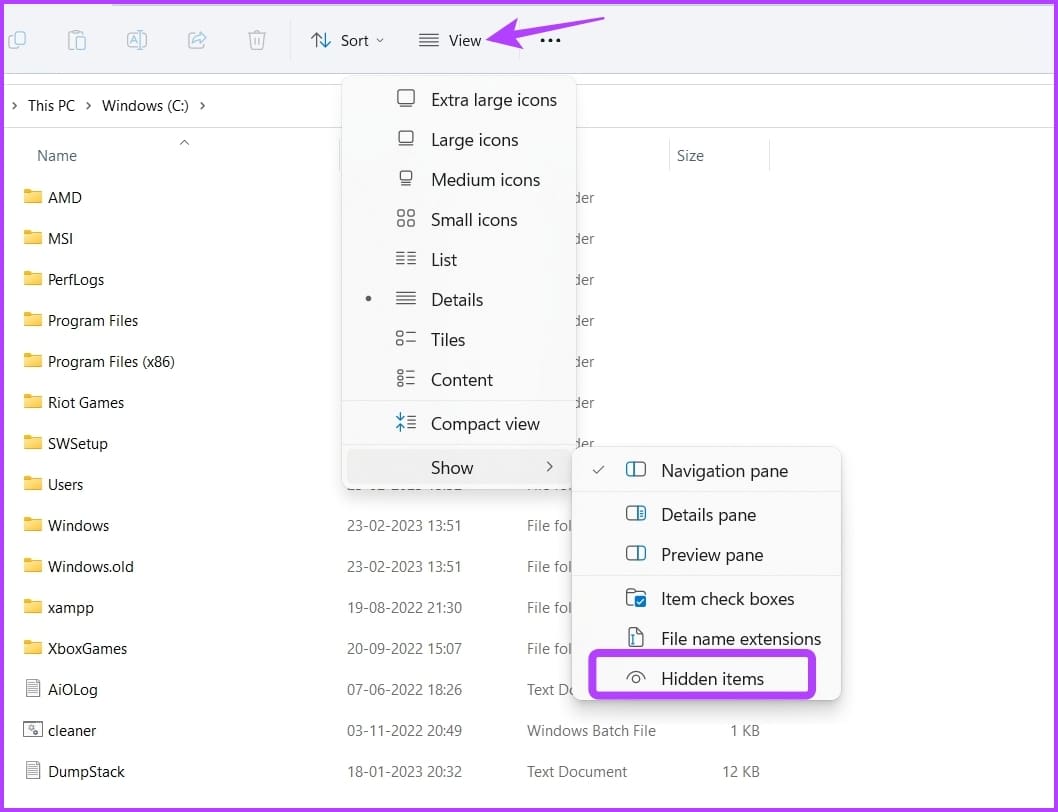Viewport: 1058px width, 812px height.
Task: Click the date 07-06-2022 18:26
Action: coord(404,689)
